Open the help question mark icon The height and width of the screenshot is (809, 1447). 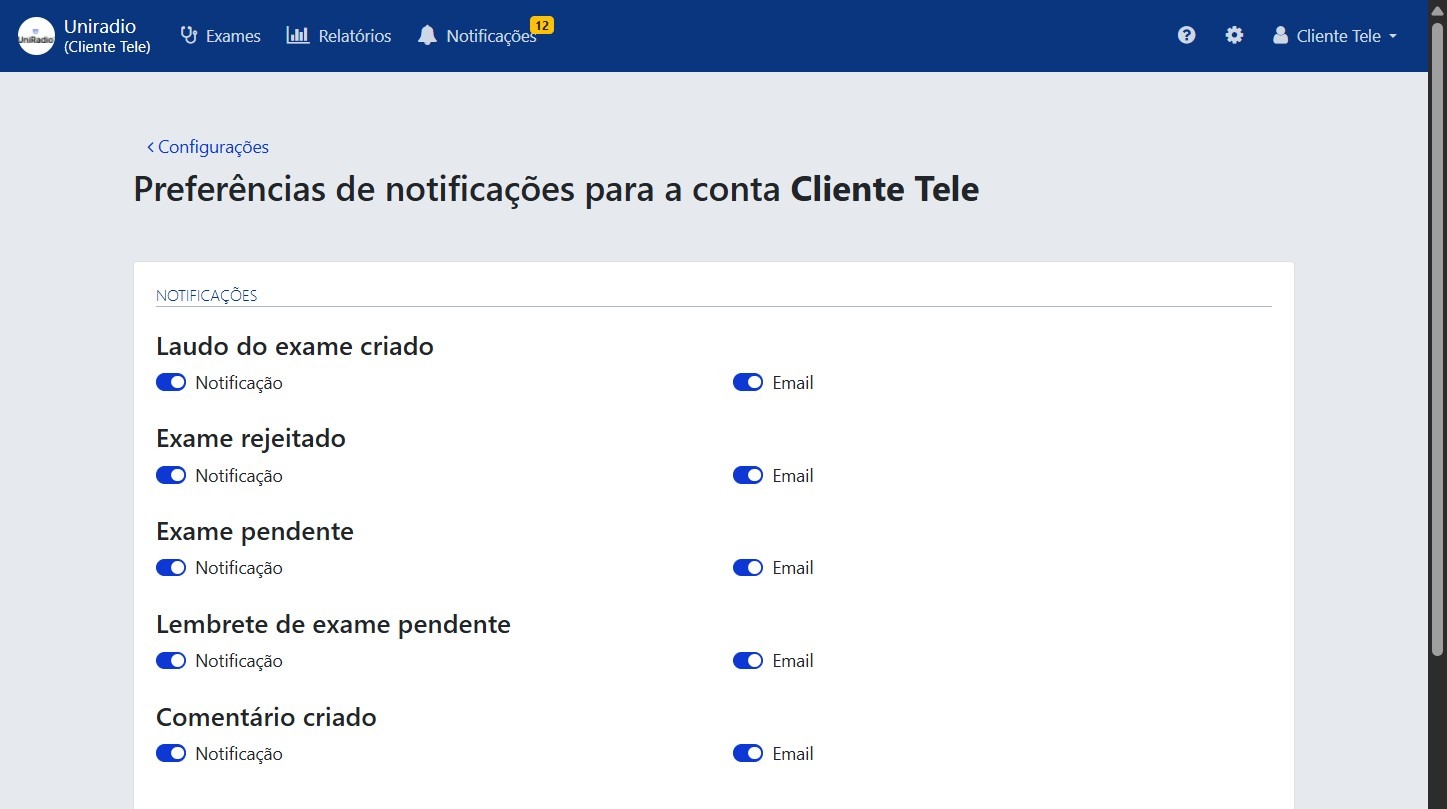pos(1186,35)
